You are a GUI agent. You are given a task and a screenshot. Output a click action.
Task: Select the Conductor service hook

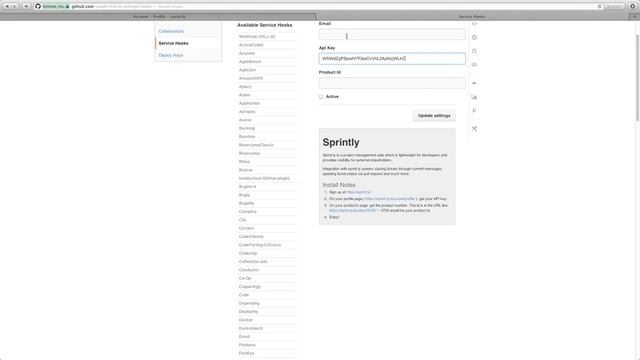[249, 270]
